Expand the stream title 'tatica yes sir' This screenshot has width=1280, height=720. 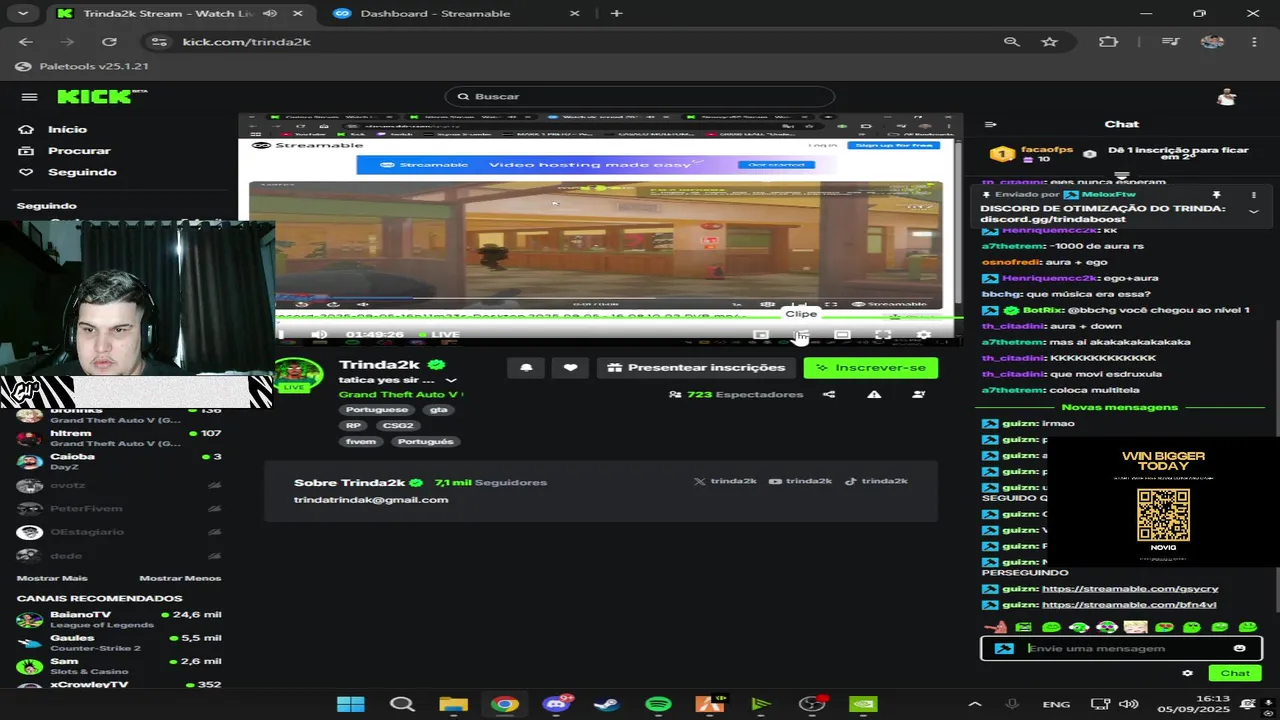[x=451, y=381]
